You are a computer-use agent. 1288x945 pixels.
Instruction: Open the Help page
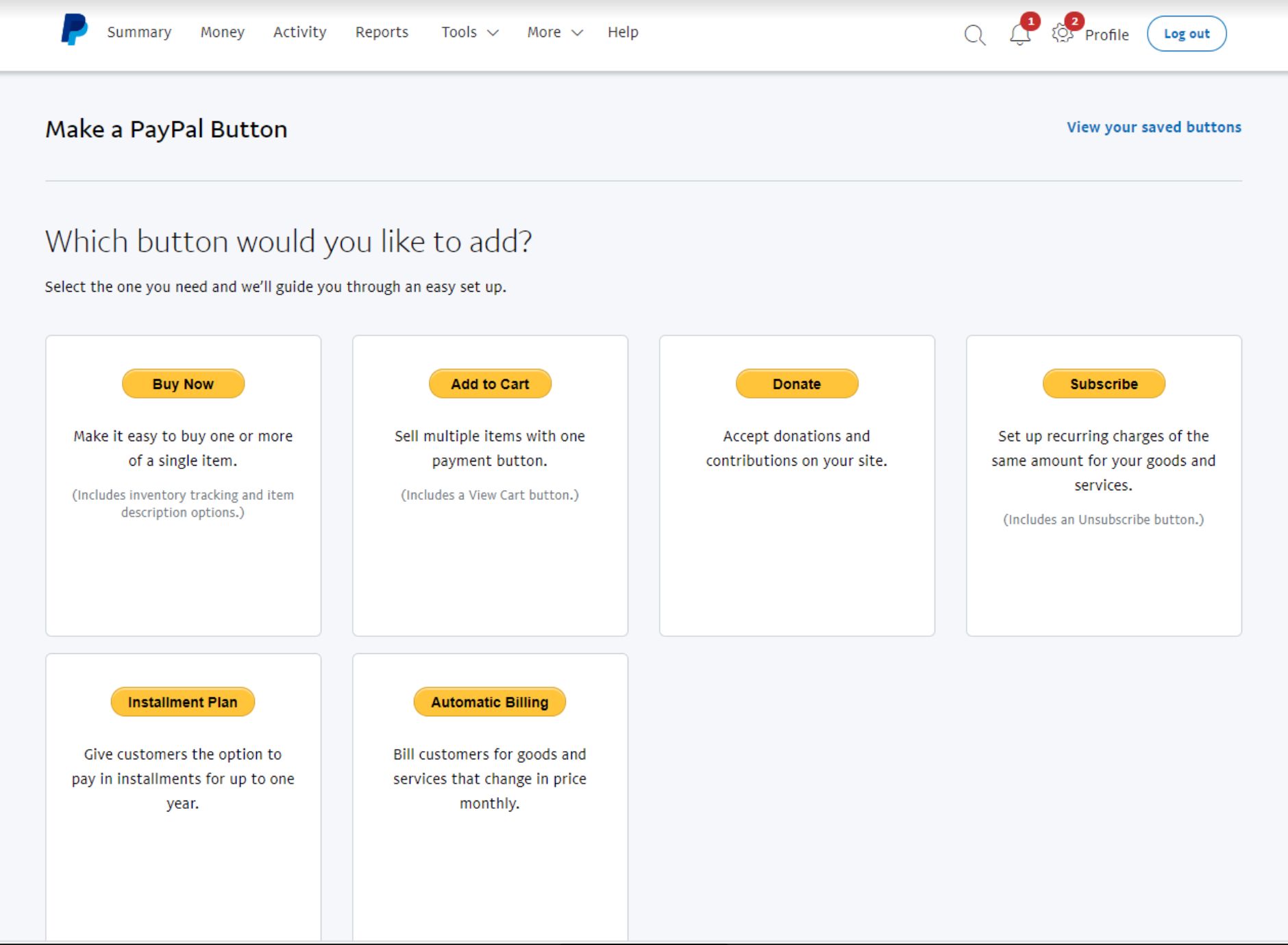(x=623, y=32)
